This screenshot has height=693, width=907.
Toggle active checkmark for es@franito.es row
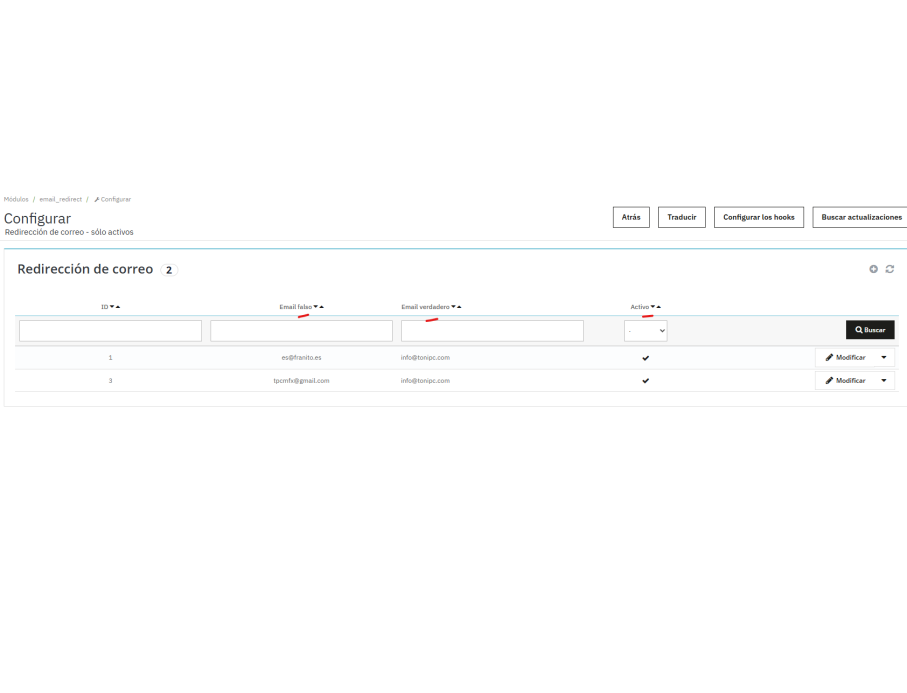click(646, 358)
